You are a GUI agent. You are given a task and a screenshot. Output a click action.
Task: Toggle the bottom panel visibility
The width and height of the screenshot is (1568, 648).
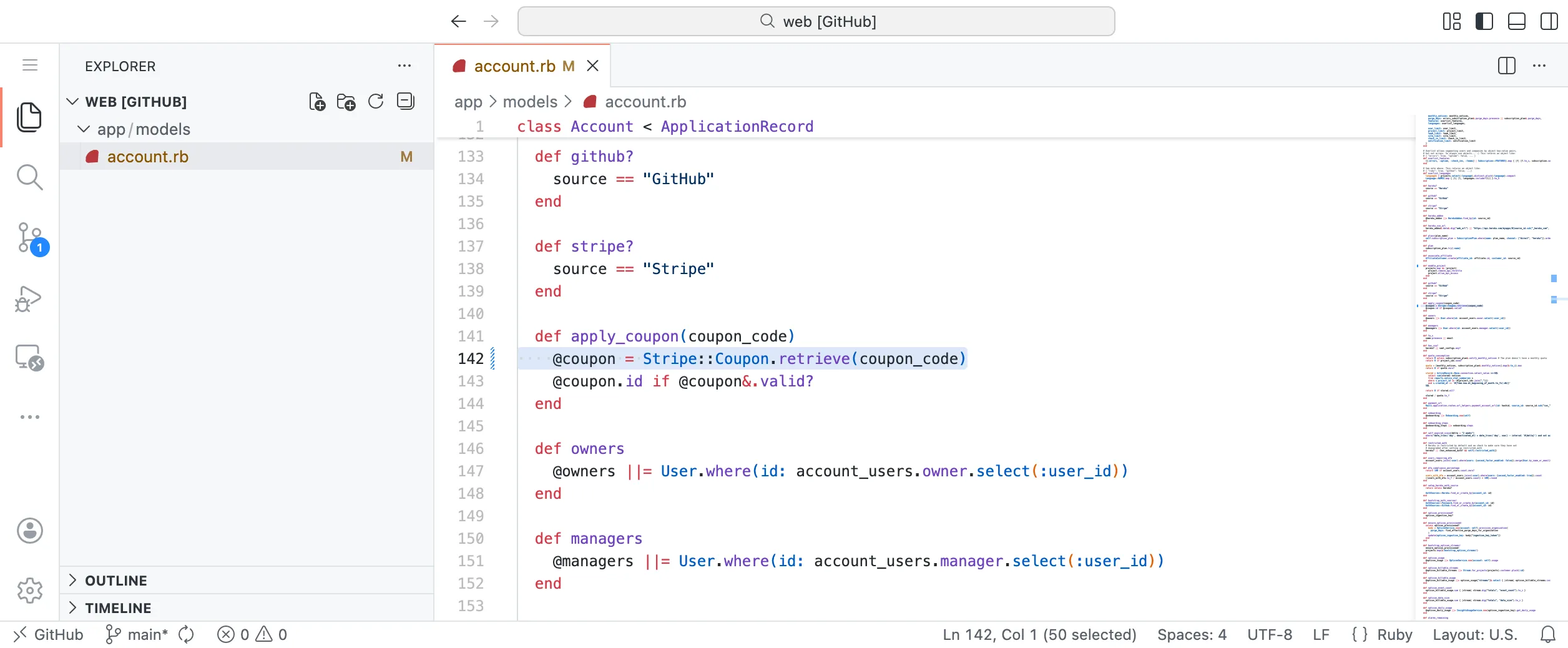(x=1517, y=21)
